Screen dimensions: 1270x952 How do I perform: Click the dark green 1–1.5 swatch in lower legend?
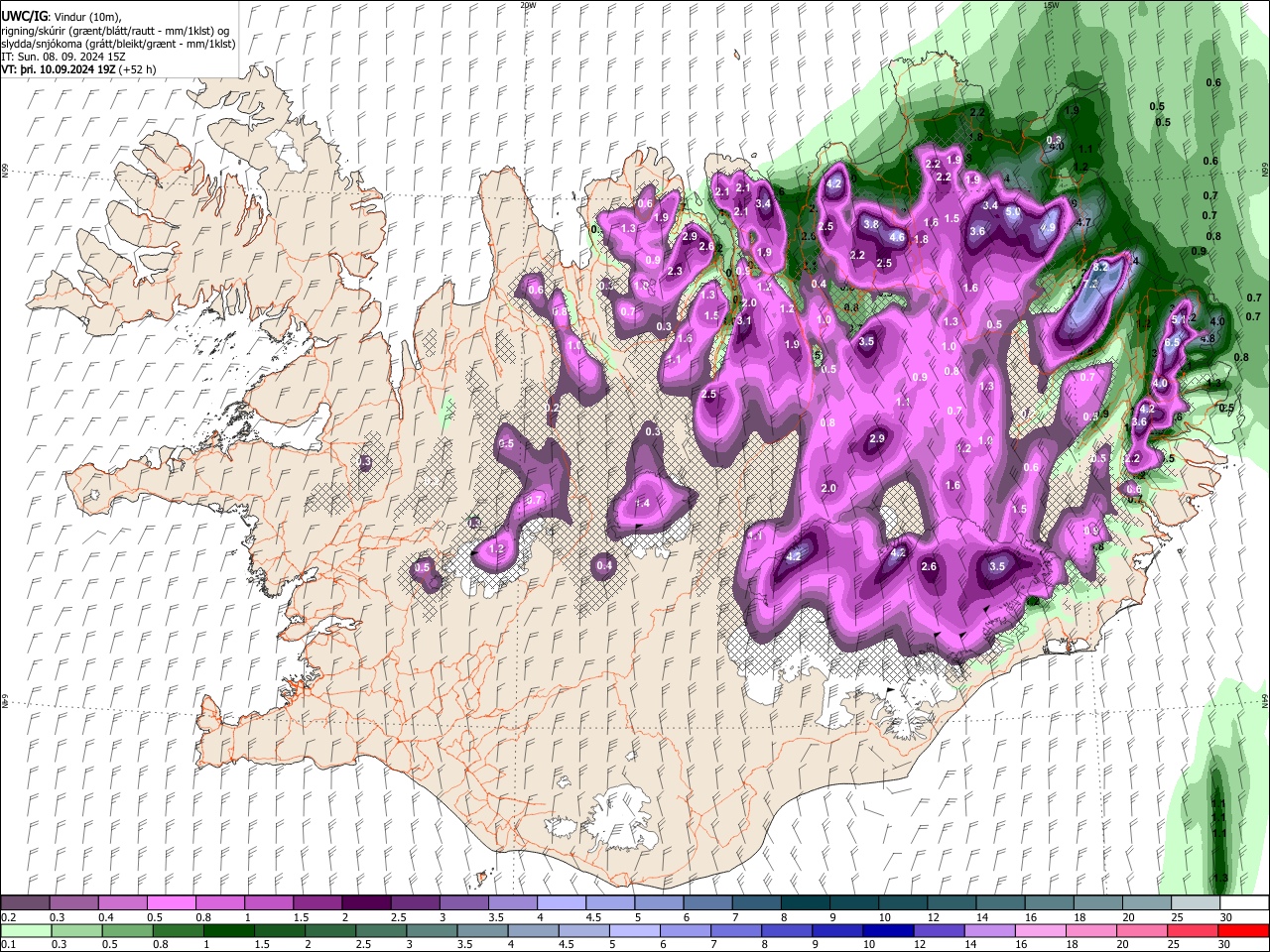tap(229, 930)
